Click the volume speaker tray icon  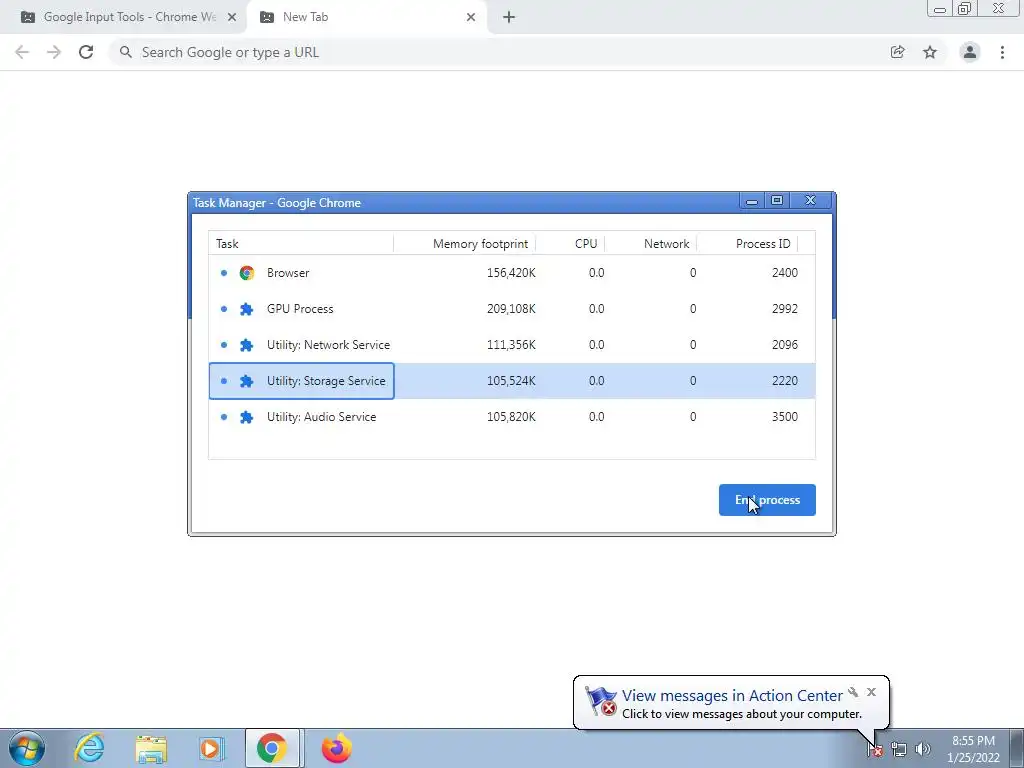[x=922, y=750]
